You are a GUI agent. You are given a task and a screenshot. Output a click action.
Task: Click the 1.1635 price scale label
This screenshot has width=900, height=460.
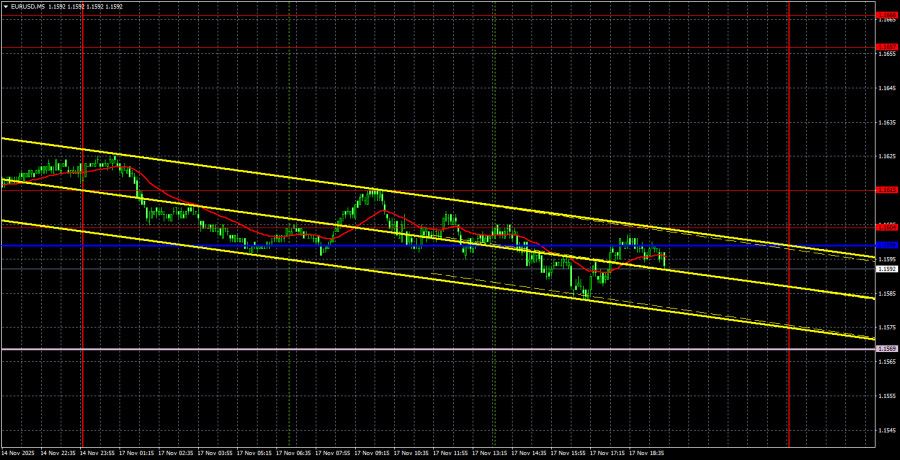[886, 123]
